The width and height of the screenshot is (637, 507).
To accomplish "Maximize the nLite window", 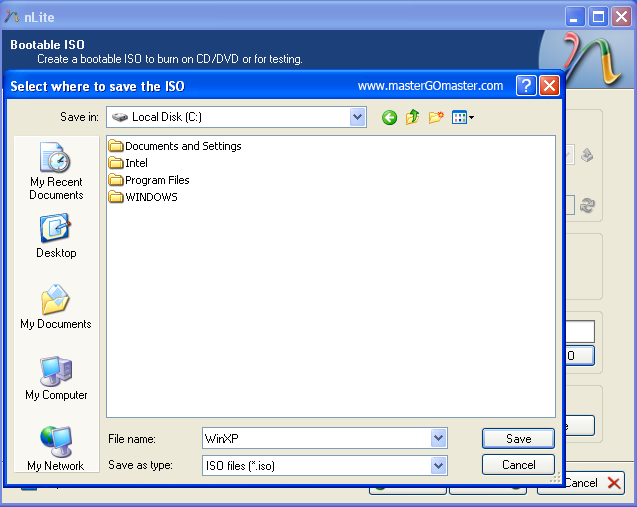I will 598,17.
